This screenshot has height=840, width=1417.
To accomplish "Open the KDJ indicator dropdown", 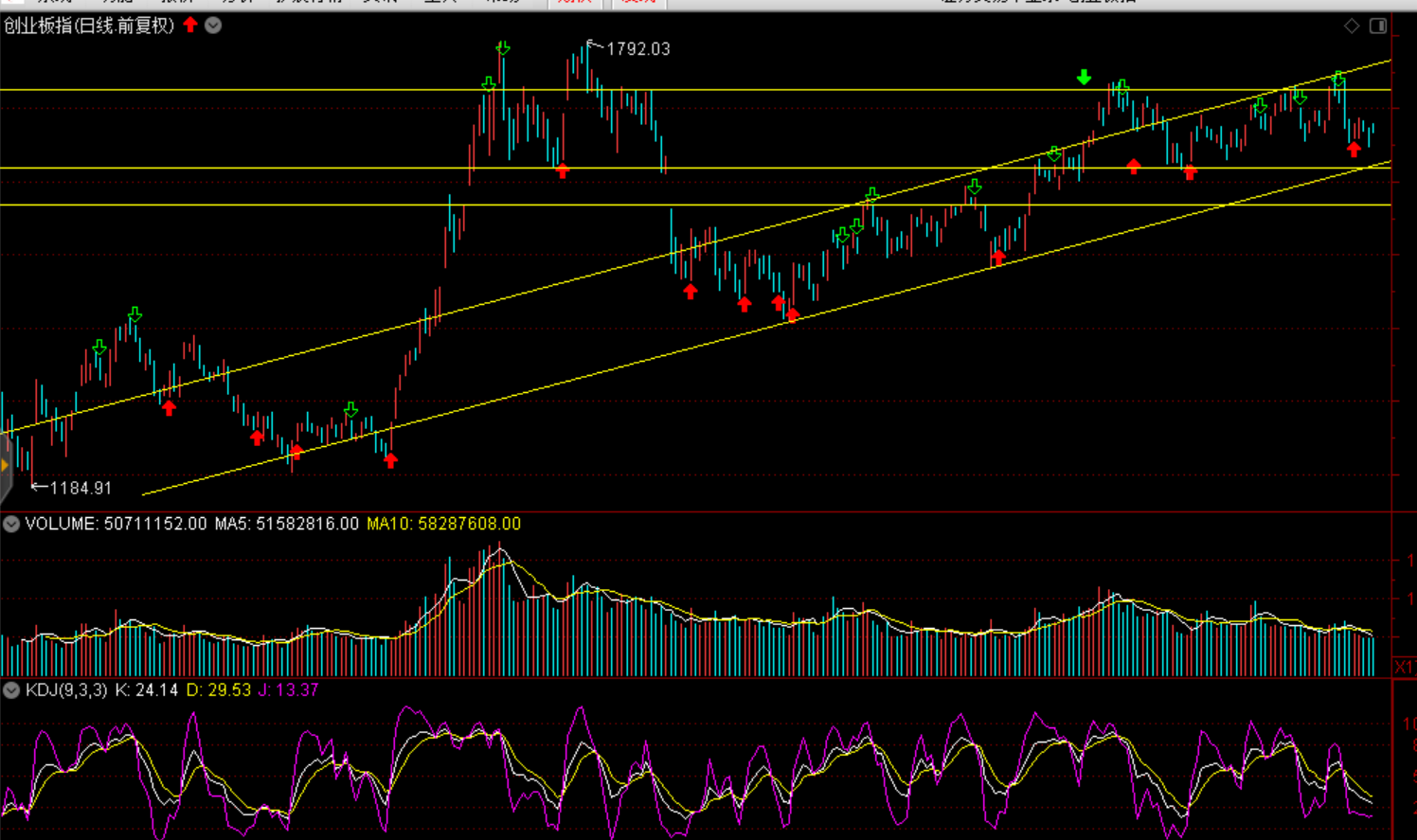I will 11,690.
